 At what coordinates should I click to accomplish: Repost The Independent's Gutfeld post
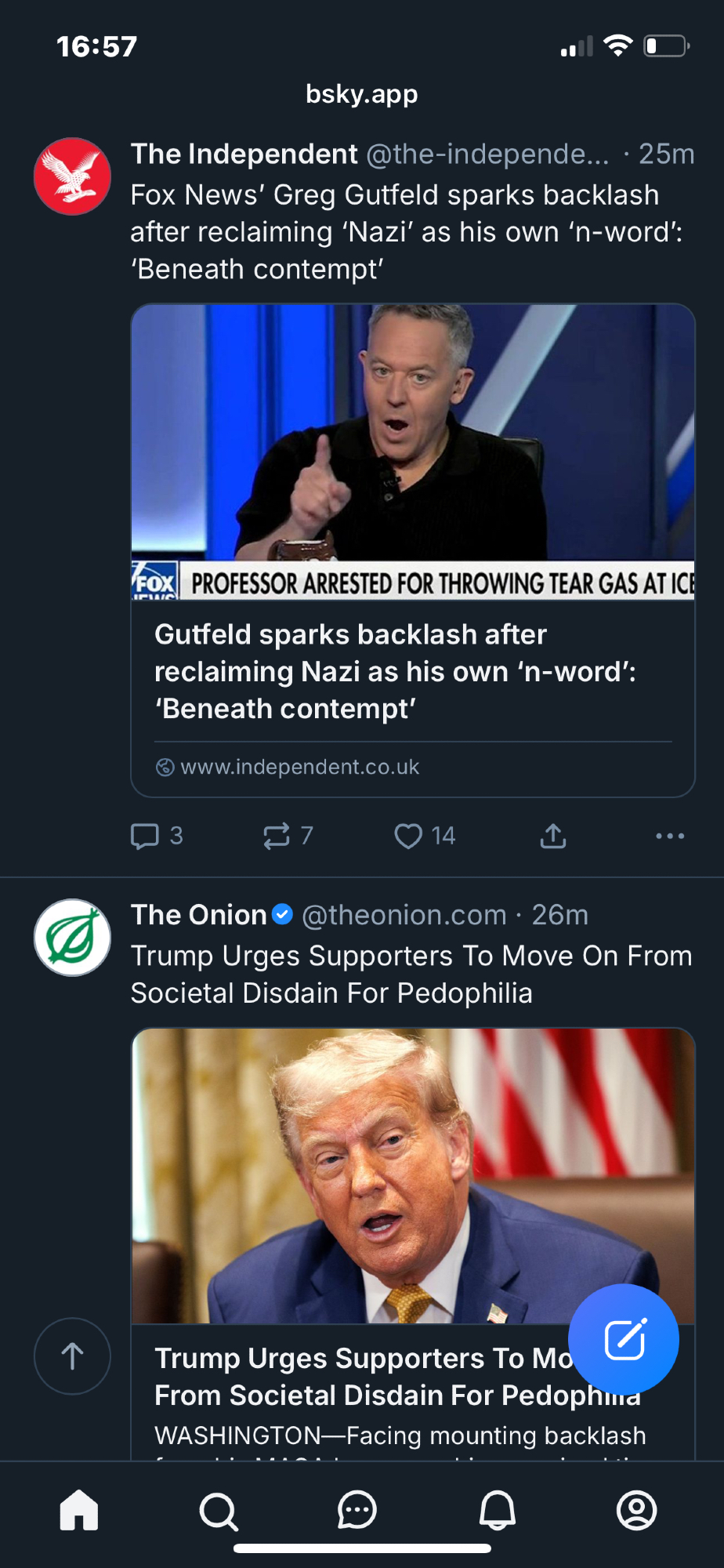[x=277, y=836]
